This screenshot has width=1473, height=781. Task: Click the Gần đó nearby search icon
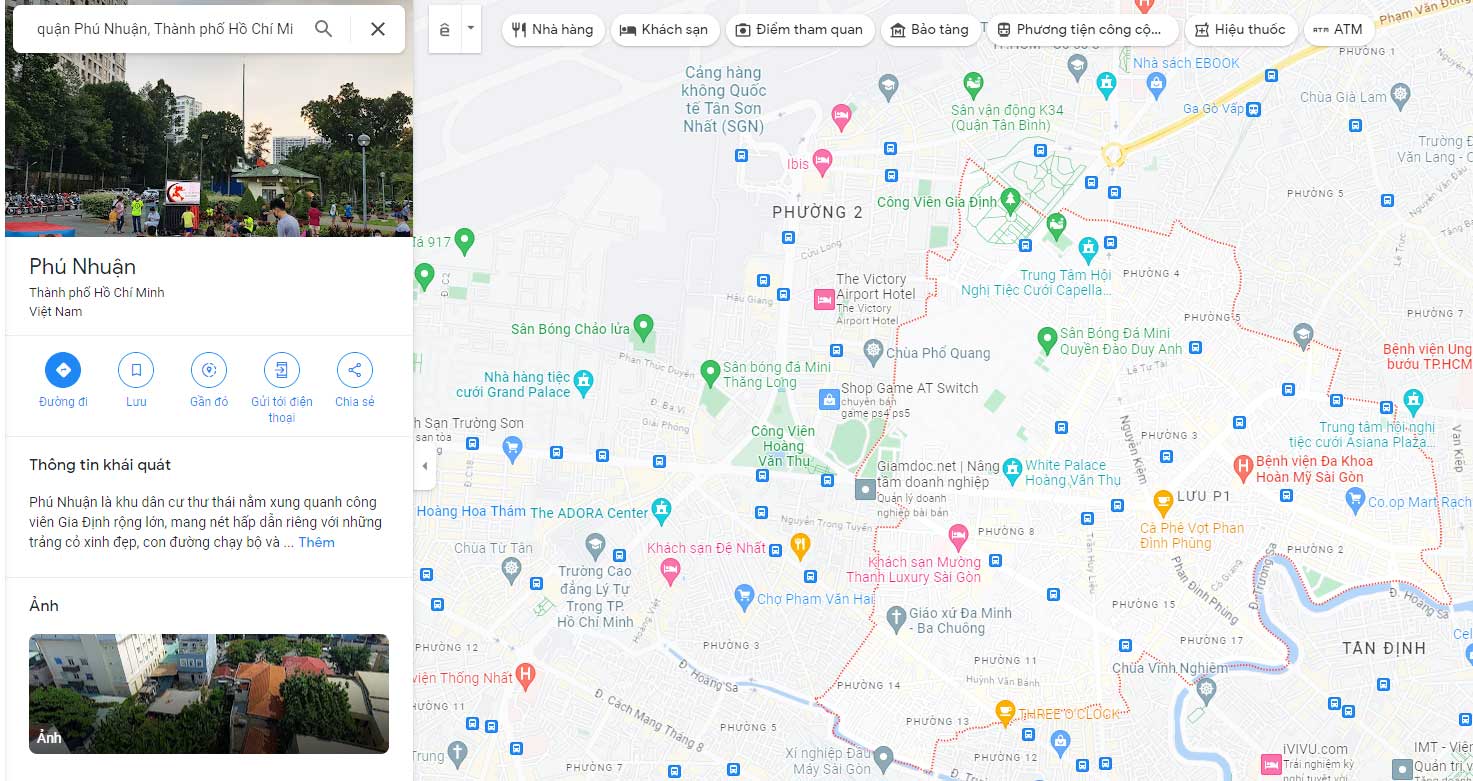tap(208, 370)
